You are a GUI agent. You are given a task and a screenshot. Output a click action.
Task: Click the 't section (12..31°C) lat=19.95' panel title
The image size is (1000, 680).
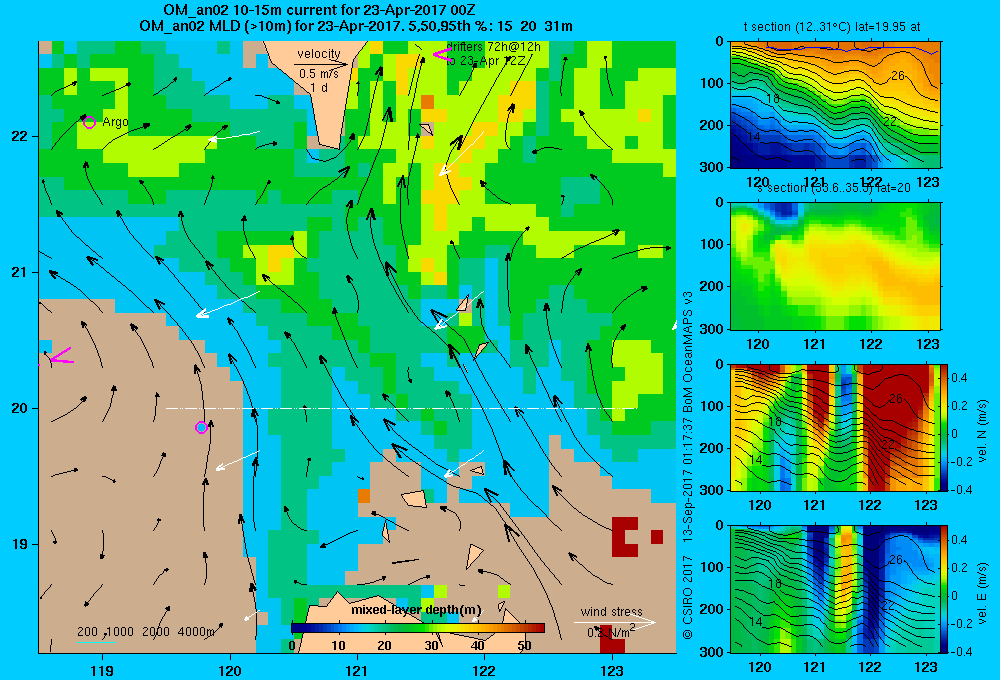coord(832,27)
